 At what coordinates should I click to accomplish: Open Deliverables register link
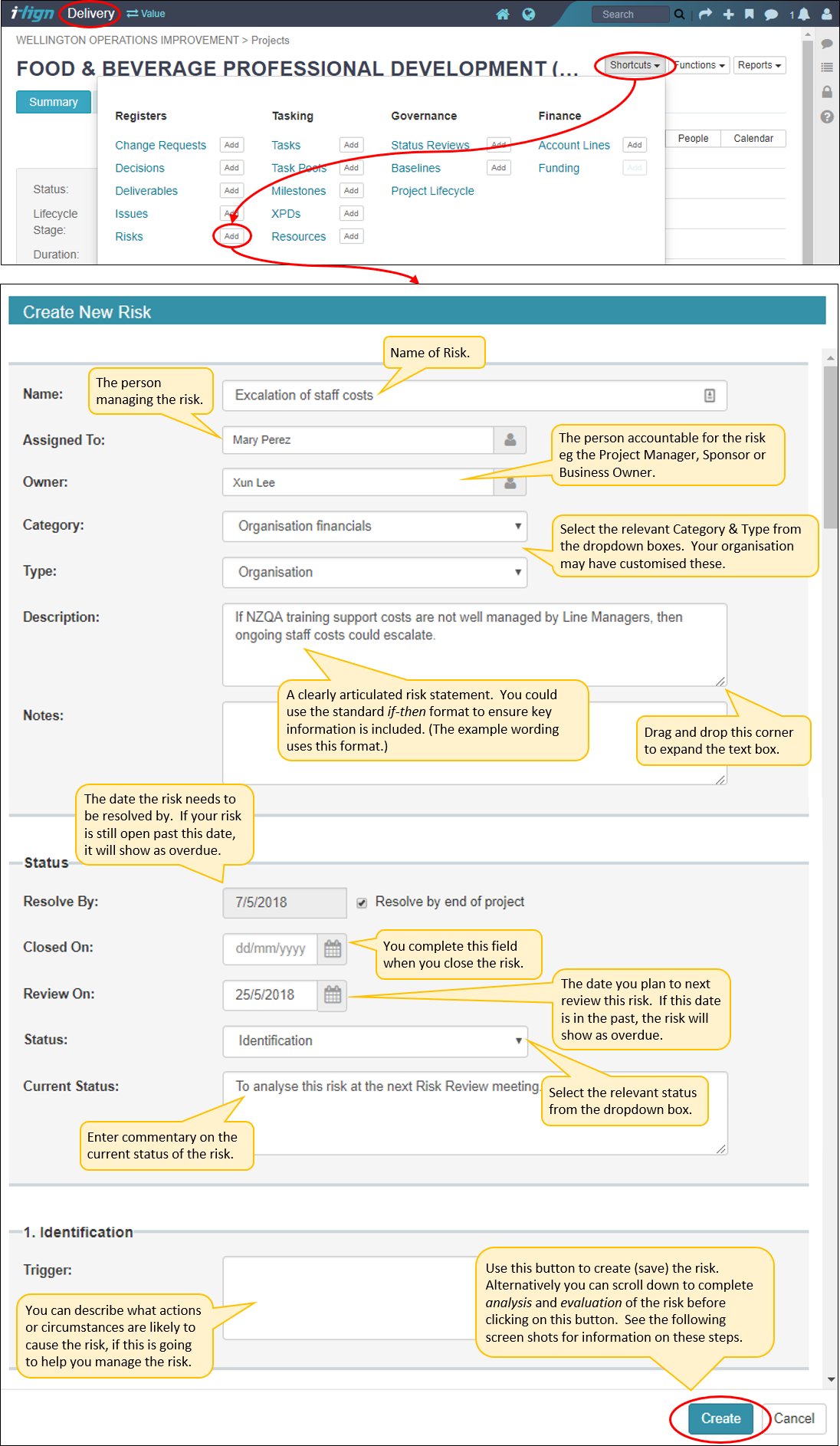click(146, 192)
